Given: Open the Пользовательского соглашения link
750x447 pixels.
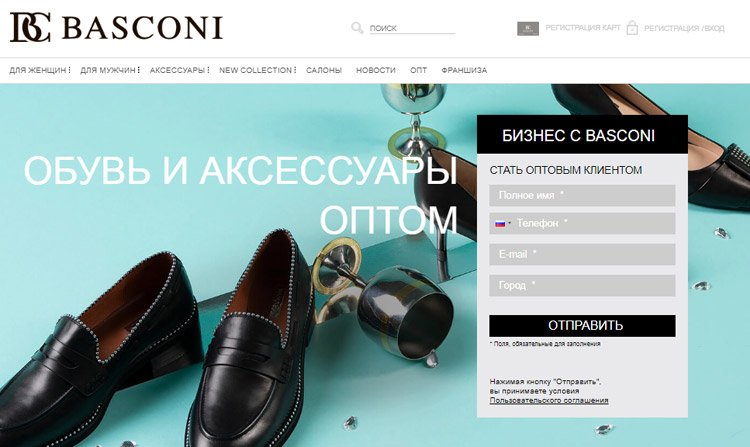Looking at the screenshot, I should [549, 400].
